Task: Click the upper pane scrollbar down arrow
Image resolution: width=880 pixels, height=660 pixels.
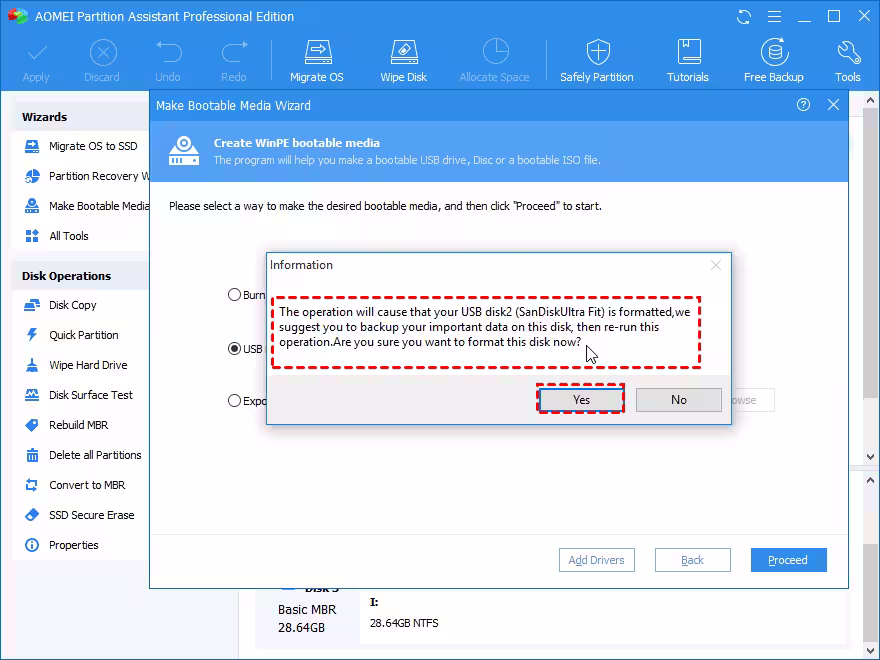Action: point(870,457)
